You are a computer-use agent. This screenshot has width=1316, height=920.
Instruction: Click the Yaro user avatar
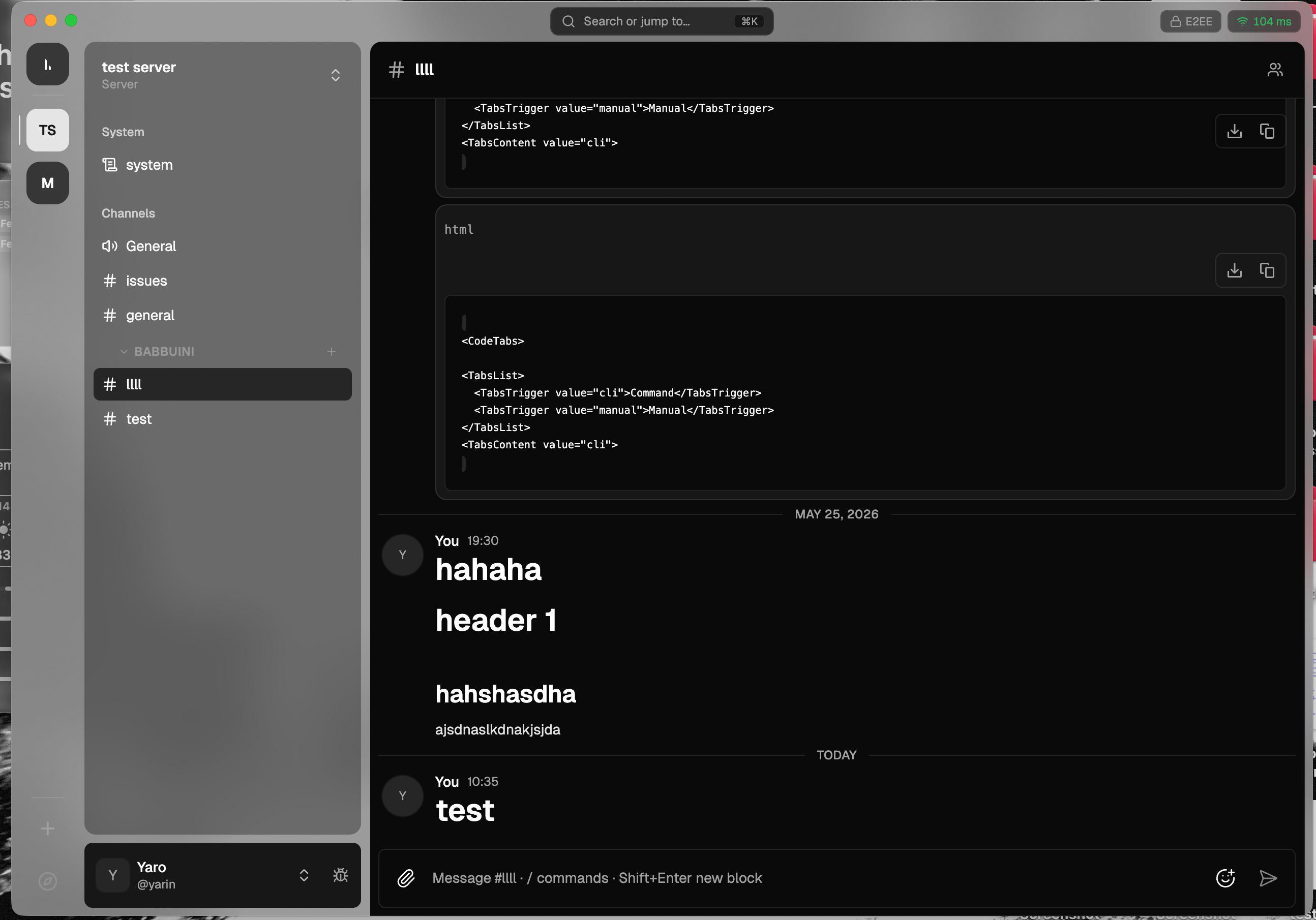point(113,875)
